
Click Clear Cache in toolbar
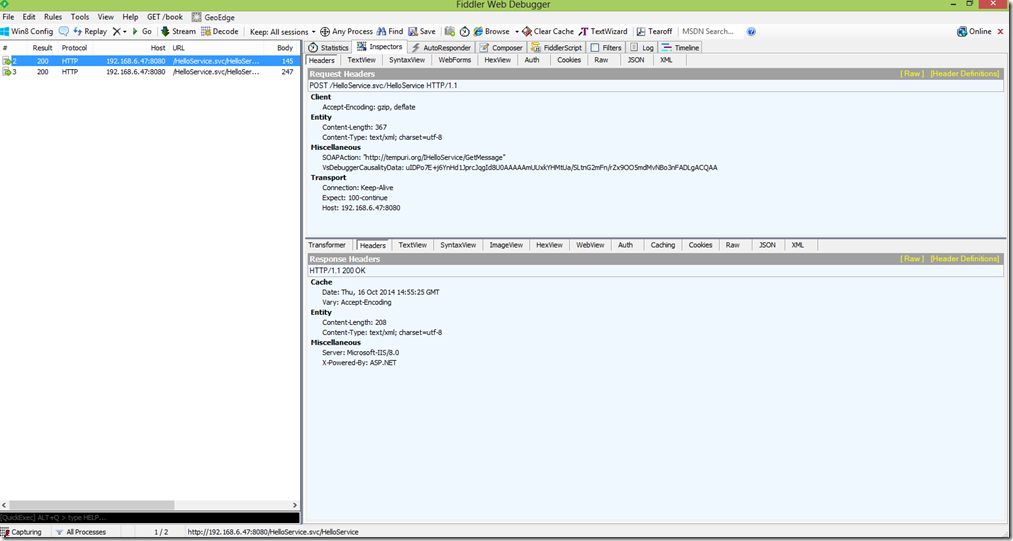tap(548, 31)
